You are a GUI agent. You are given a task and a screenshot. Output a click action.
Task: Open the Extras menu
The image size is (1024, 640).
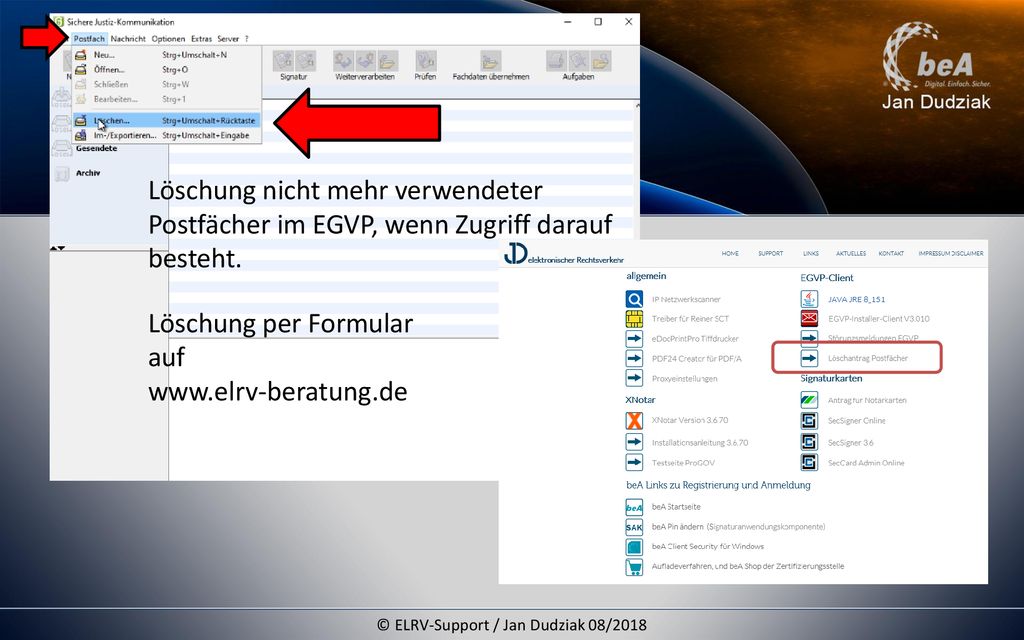pos(201,39)
